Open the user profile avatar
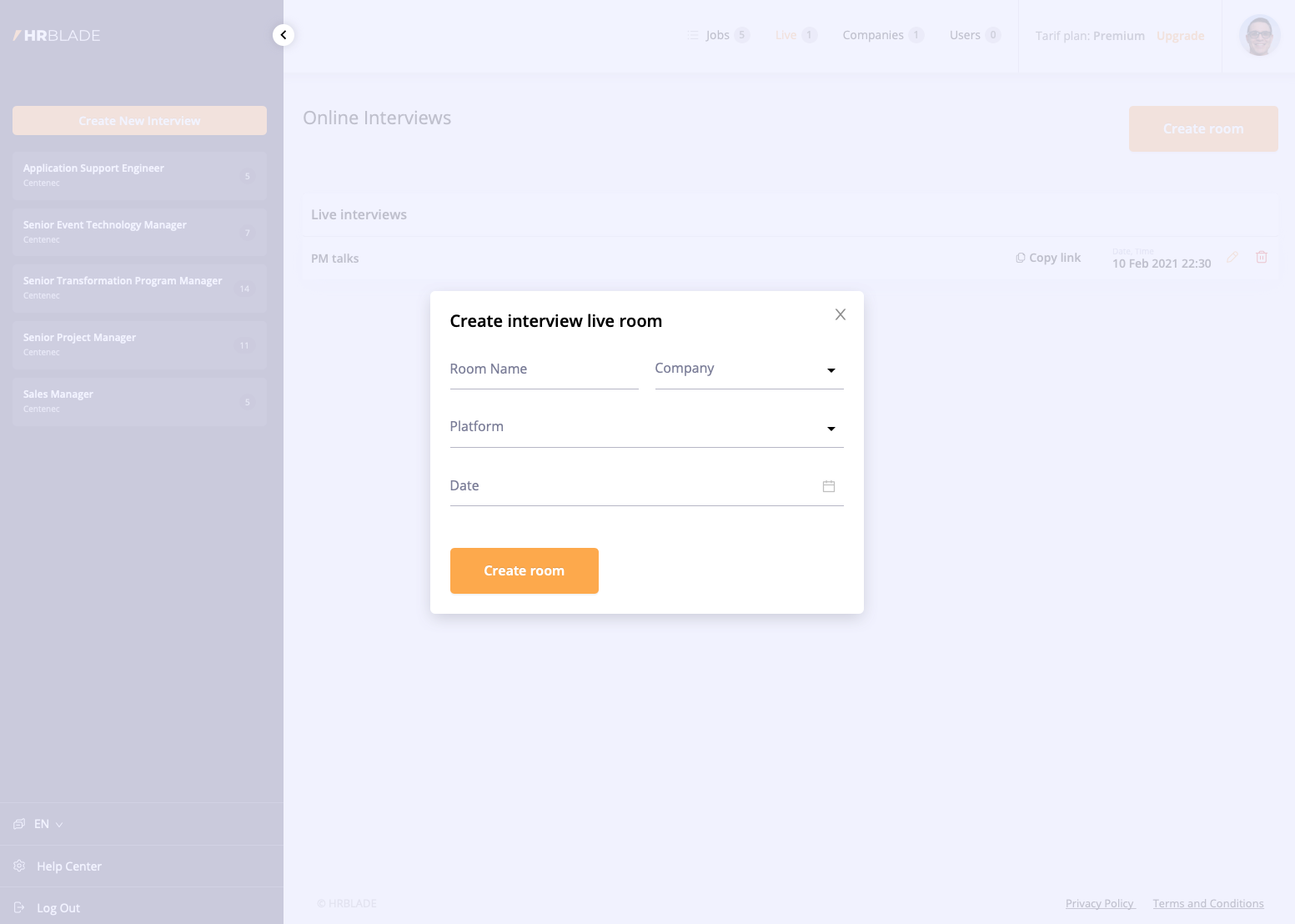Image resolution: width=1295 pixels, height=924 pixels. coord(1258,36)
